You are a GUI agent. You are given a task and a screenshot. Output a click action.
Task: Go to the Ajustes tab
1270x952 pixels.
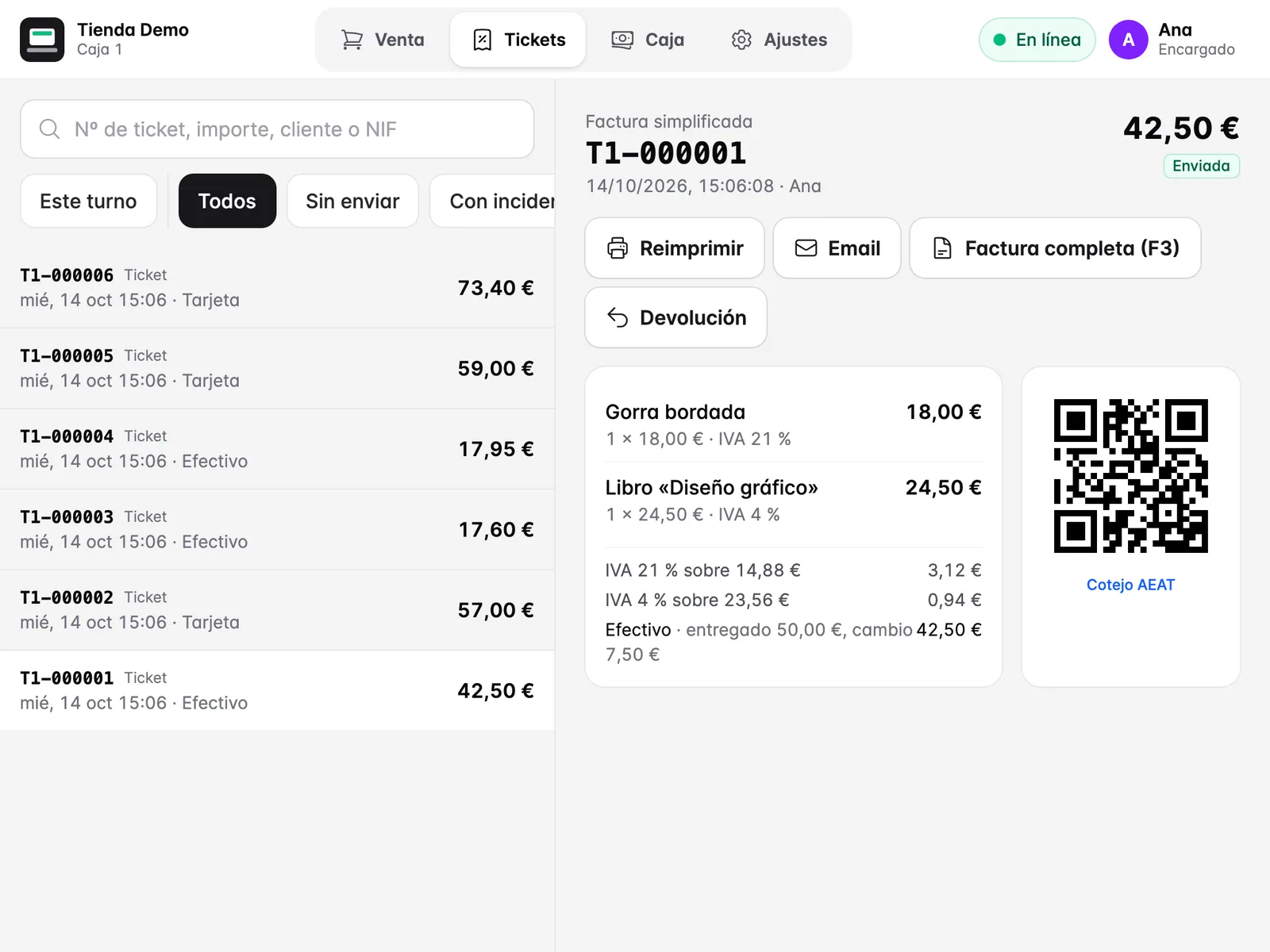pos(779,40)
